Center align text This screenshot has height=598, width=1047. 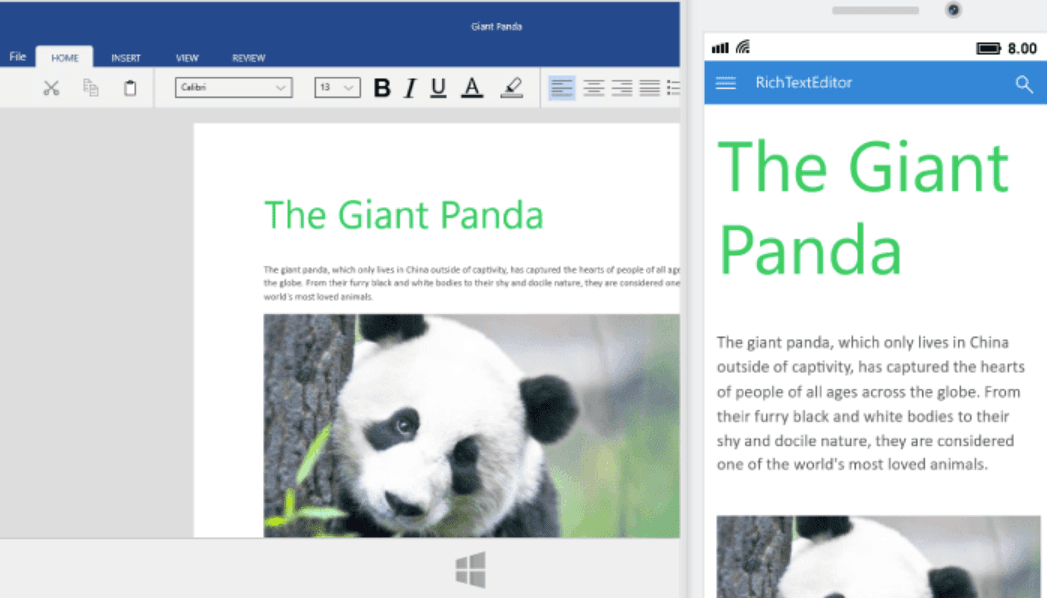pos(594,87)
